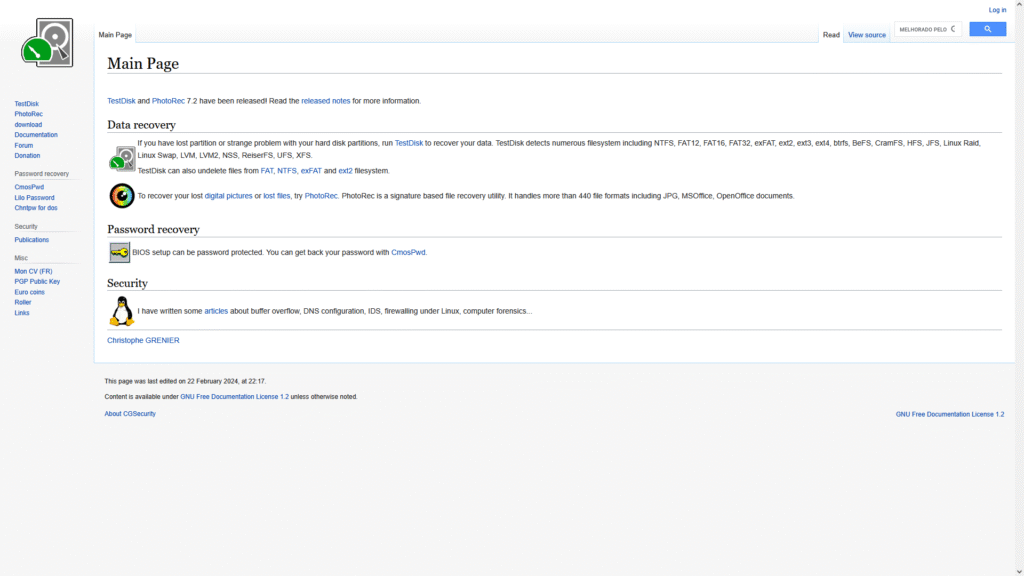The width and height of the screenshot is (1024, 576).
Task: Open the Log in link
Action: [x=997, y=10]
